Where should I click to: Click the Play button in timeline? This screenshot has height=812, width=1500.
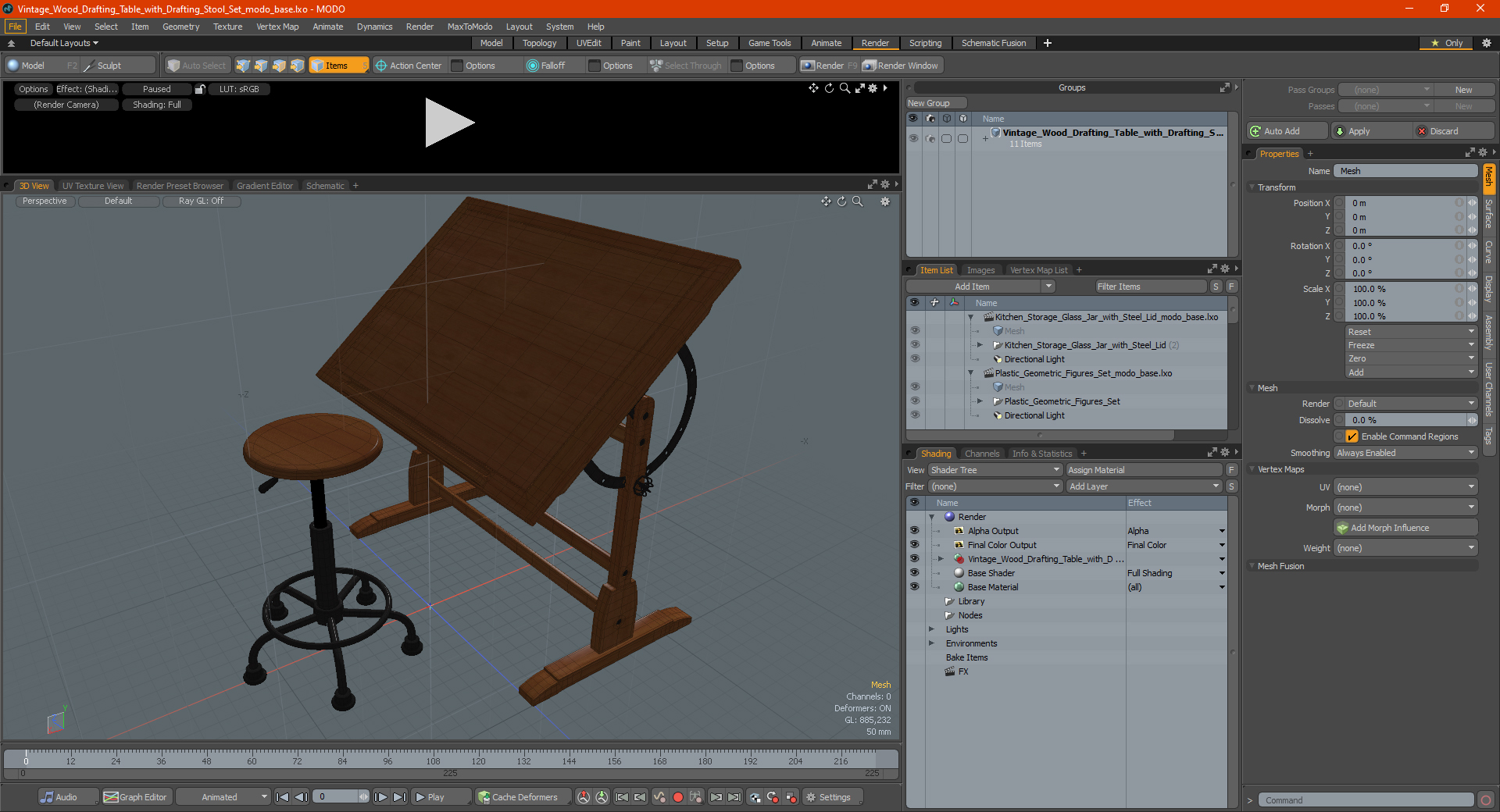tap(441, 797)
